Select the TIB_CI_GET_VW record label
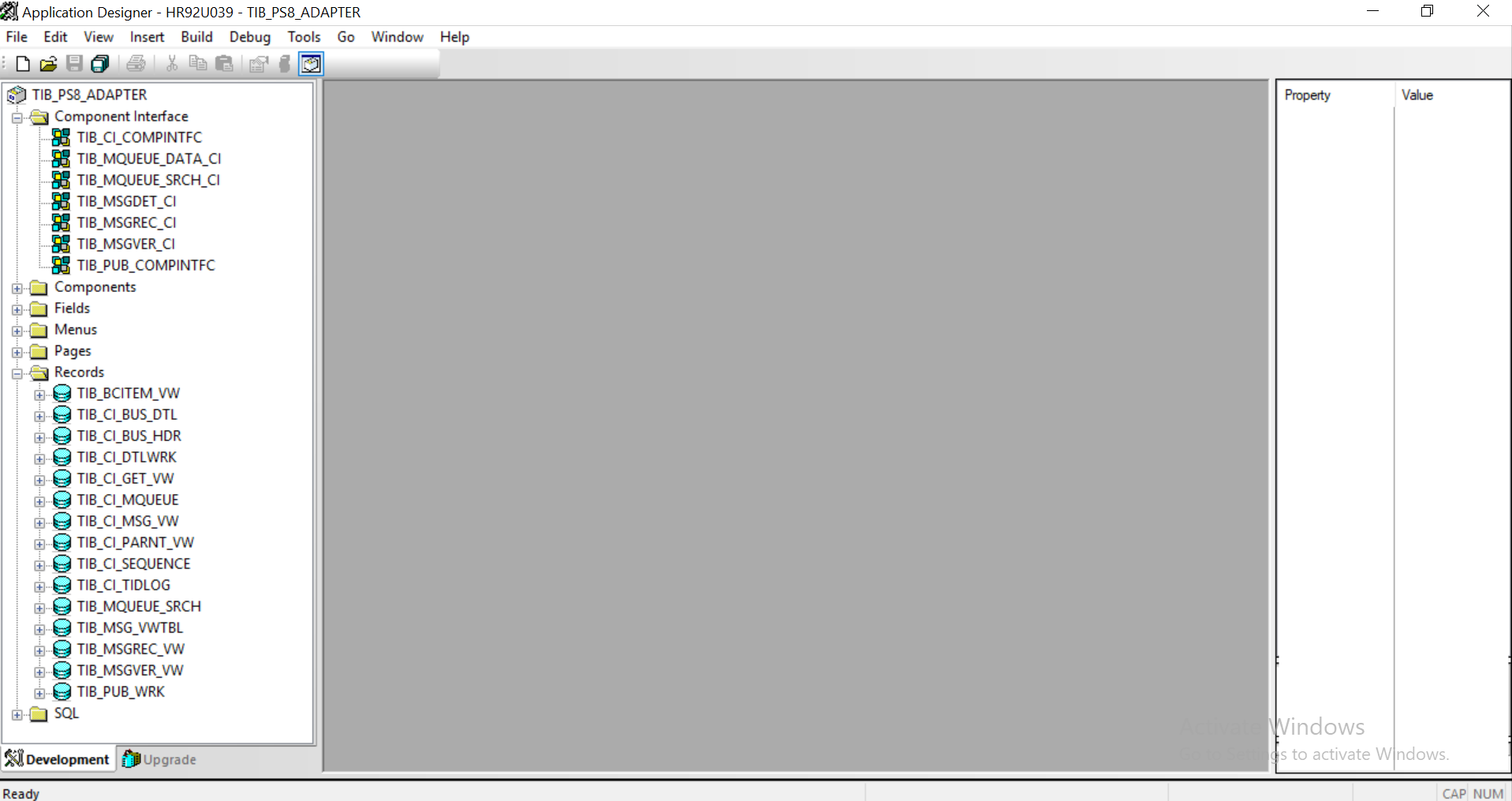This screenshot has width=1512, height=801. click(125, 478)
